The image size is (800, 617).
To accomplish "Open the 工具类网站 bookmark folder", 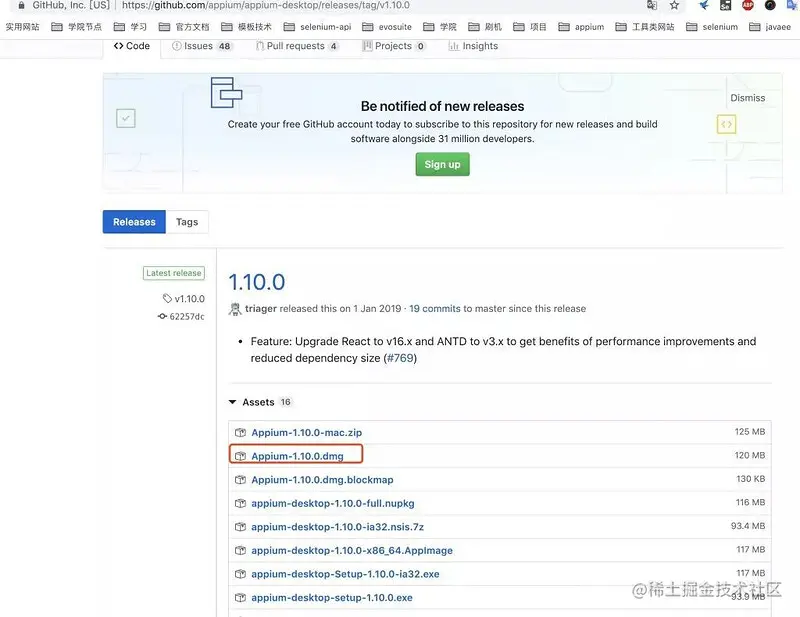I will point(645,27).
